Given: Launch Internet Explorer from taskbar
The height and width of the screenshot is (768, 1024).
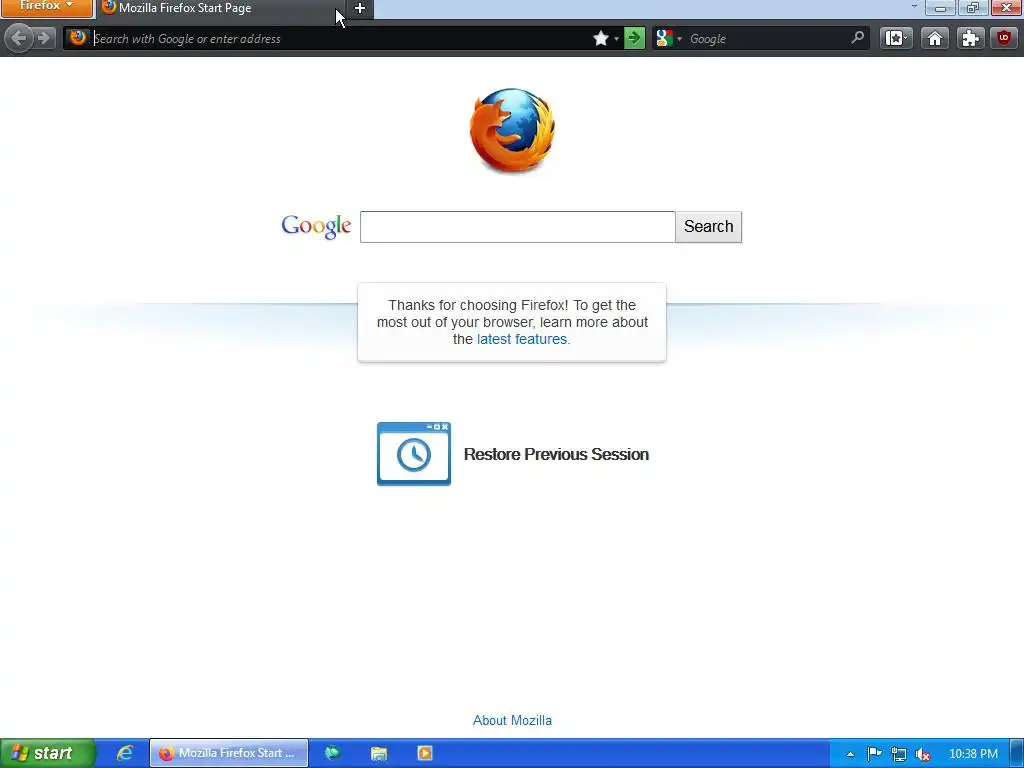Looking at the screenshot, I should [x=124, y=753].
